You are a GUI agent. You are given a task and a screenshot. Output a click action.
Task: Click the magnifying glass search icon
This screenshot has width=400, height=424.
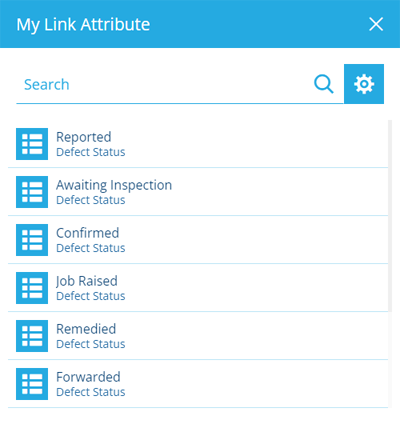pyautogui.click(x=324, y=84)
